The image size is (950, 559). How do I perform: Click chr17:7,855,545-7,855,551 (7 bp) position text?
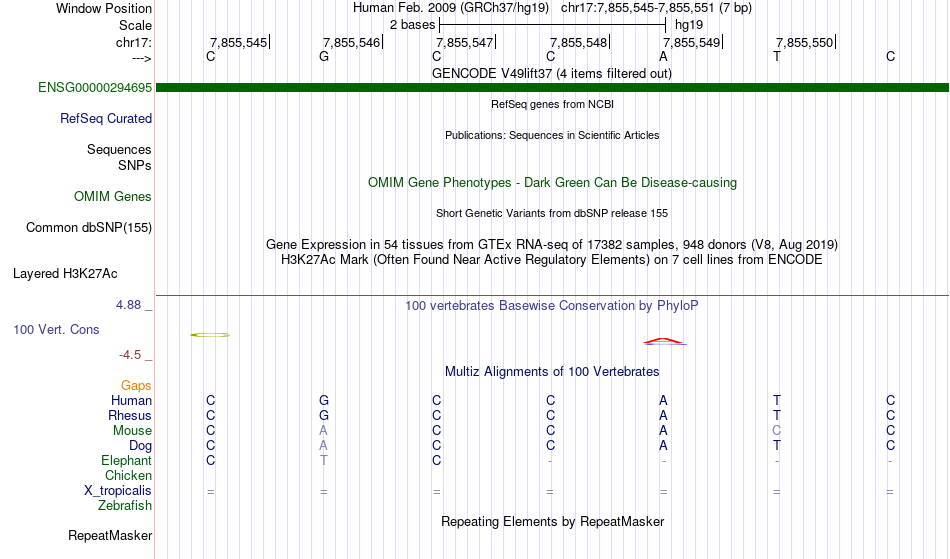tap(656, 8)
